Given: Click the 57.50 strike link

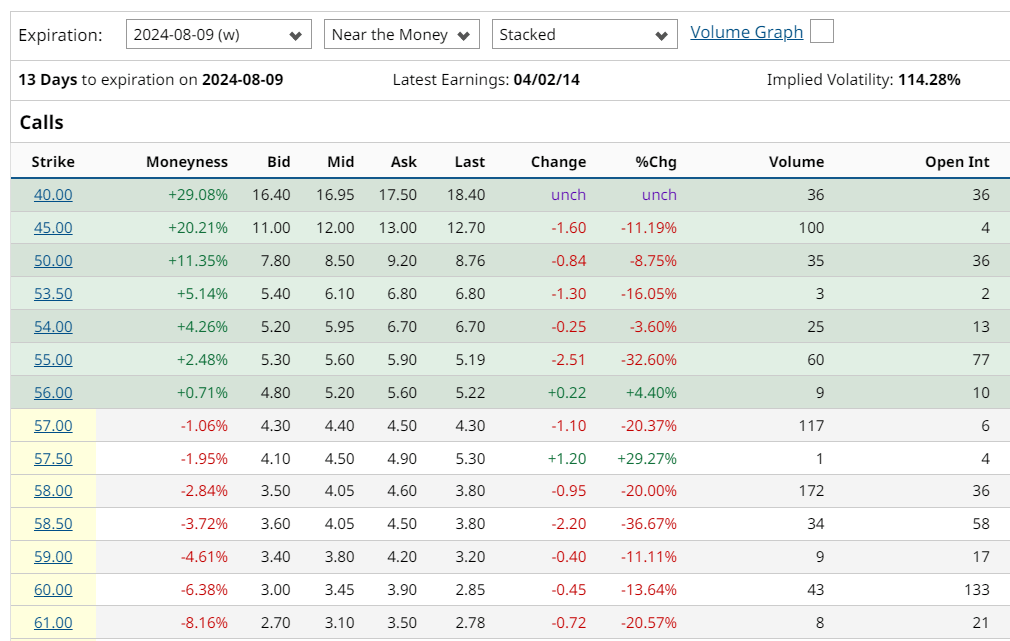Looking at the screenshot, I should [52, 458].
